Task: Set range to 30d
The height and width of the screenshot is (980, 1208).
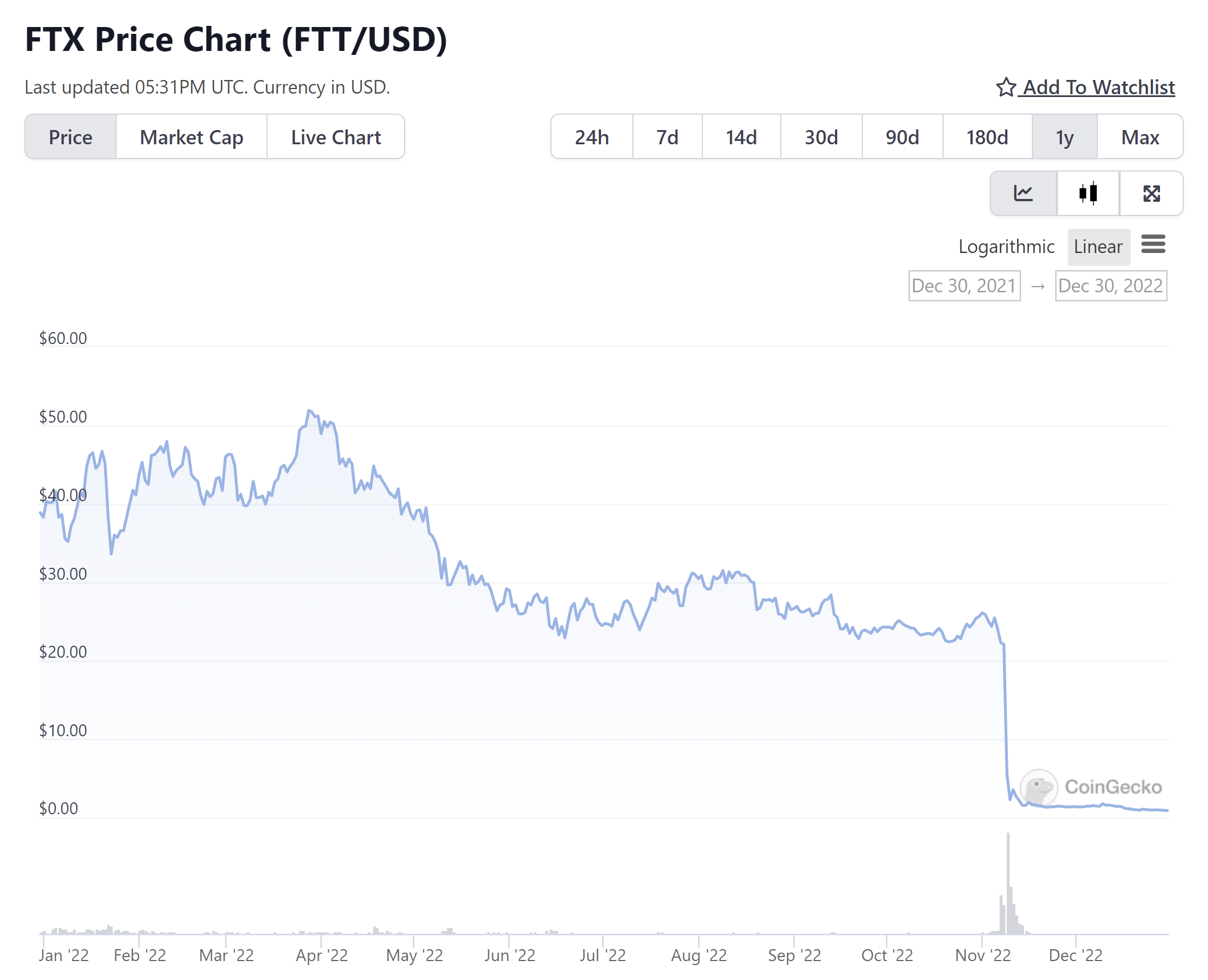Action: tap(821, 137)
